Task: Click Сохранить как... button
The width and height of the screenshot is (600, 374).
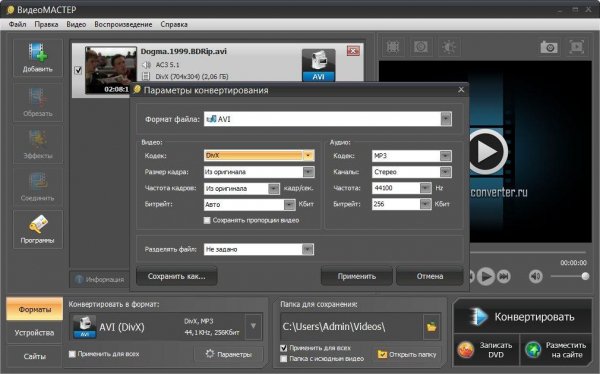Action: tap(176, 276)
